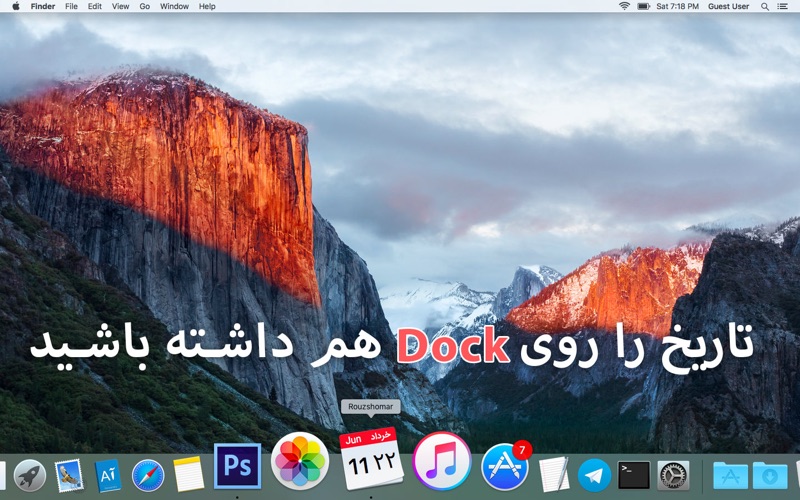Image resolution: width=800 pixels, height=500 pixels.
Task: Open the Apple menu
Action: pos(15,6)
